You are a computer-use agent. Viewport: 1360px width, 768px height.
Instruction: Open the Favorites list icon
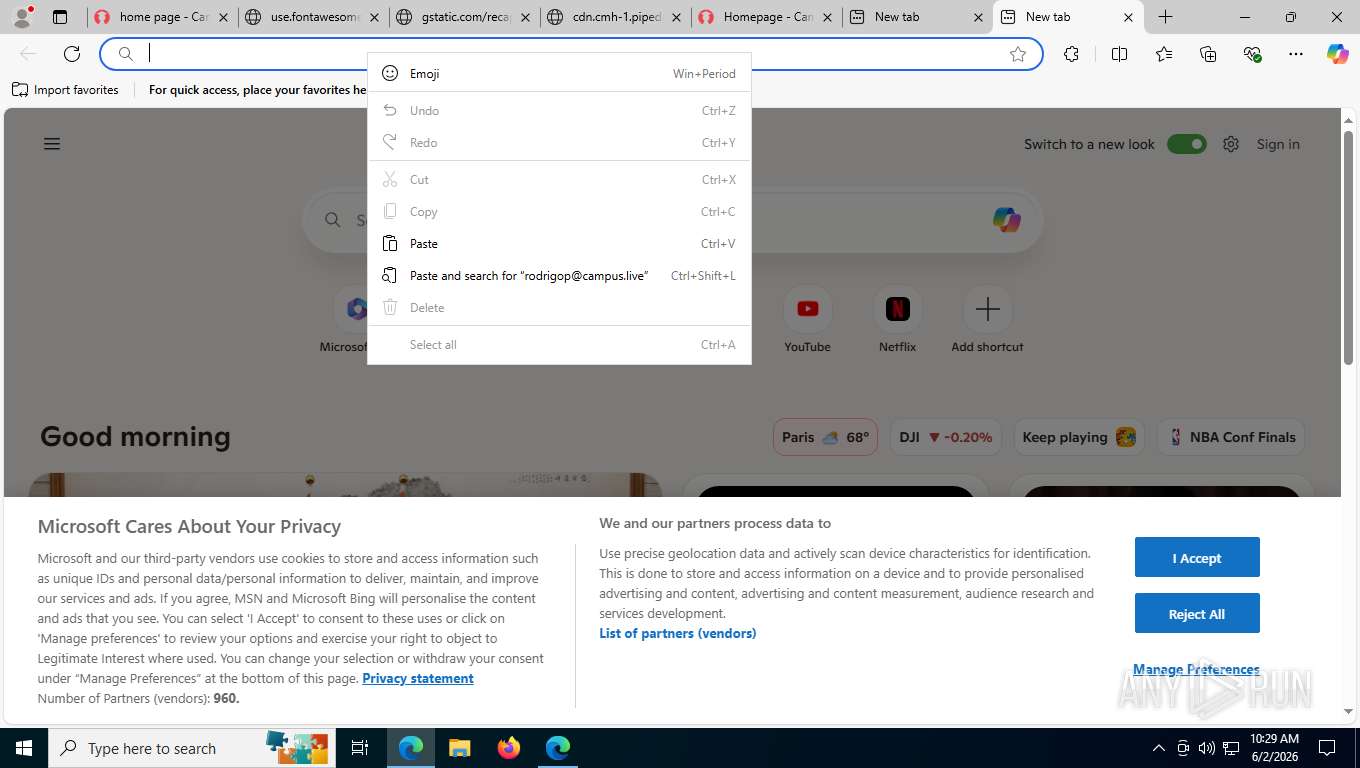(1164, 54)
